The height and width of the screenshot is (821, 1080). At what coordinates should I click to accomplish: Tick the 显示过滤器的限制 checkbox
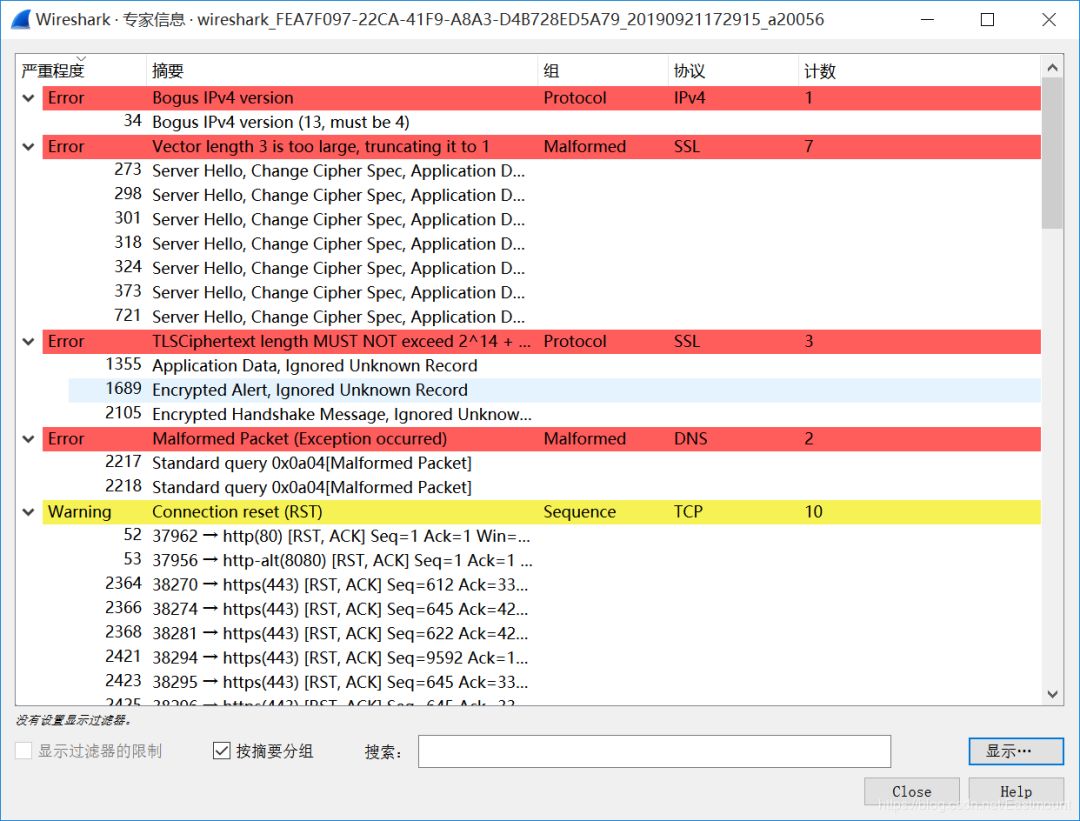coord(23,751)
